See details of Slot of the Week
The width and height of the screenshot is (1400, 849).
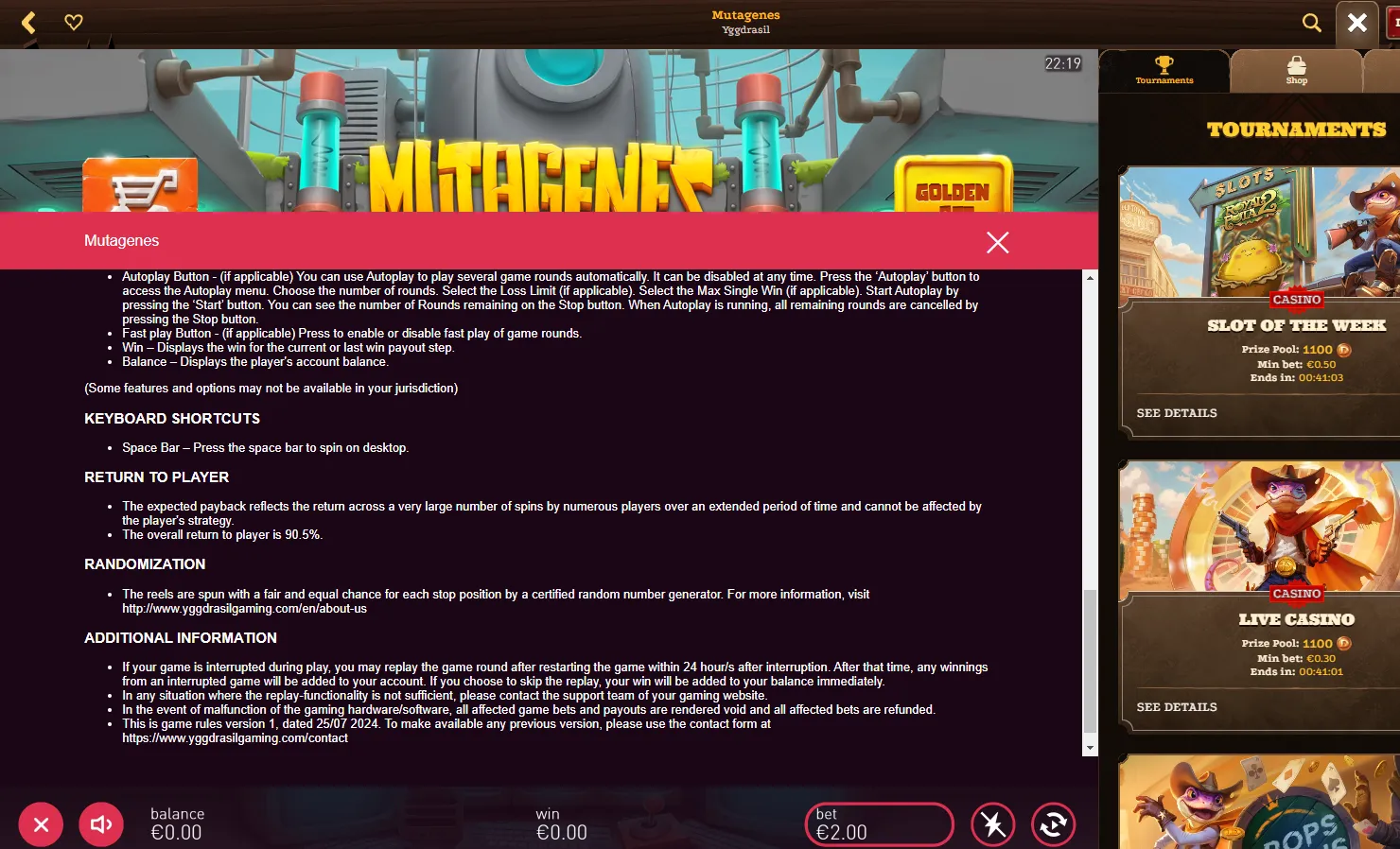coord(1176,413)
